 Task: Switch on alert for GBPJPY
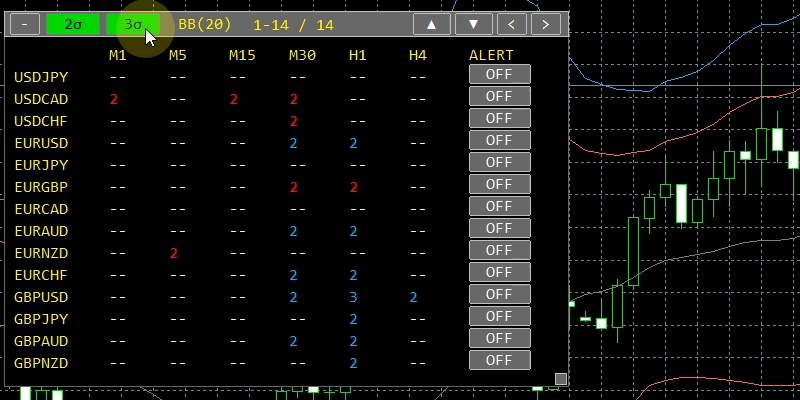pos(499,316)
